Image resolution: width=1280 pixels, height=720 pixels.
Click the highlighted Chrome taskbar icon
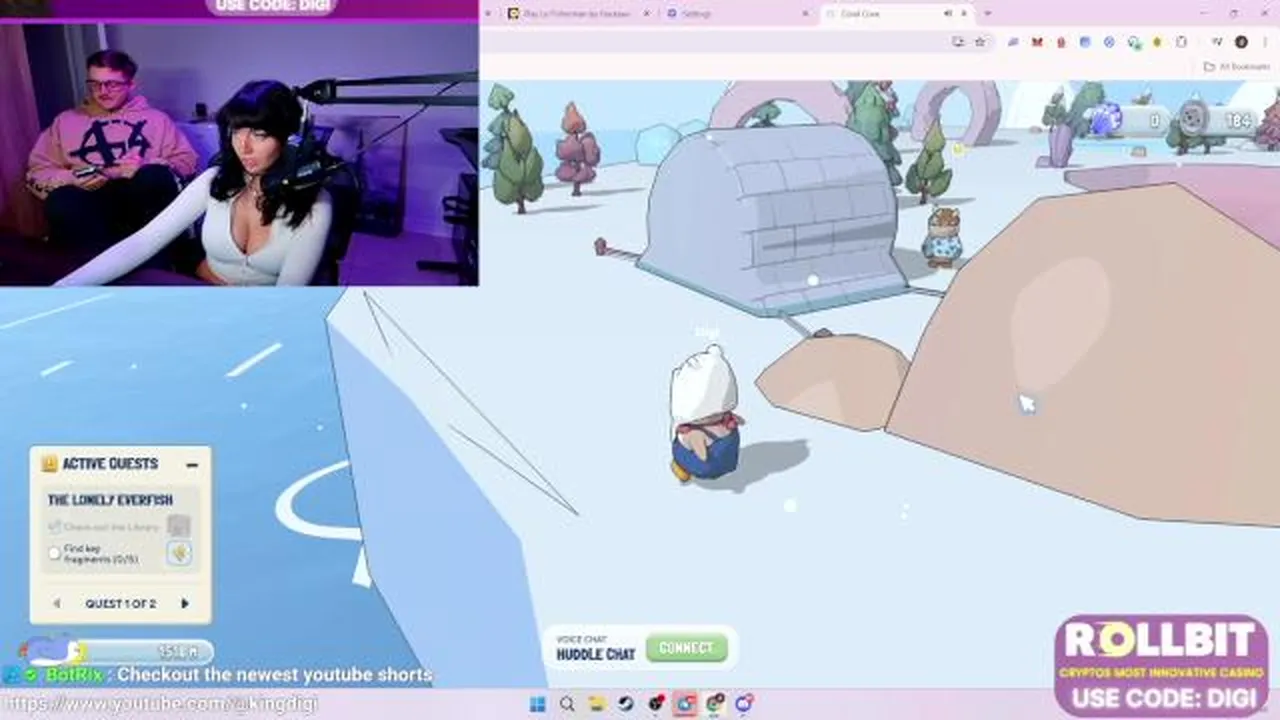pos(685,704)
